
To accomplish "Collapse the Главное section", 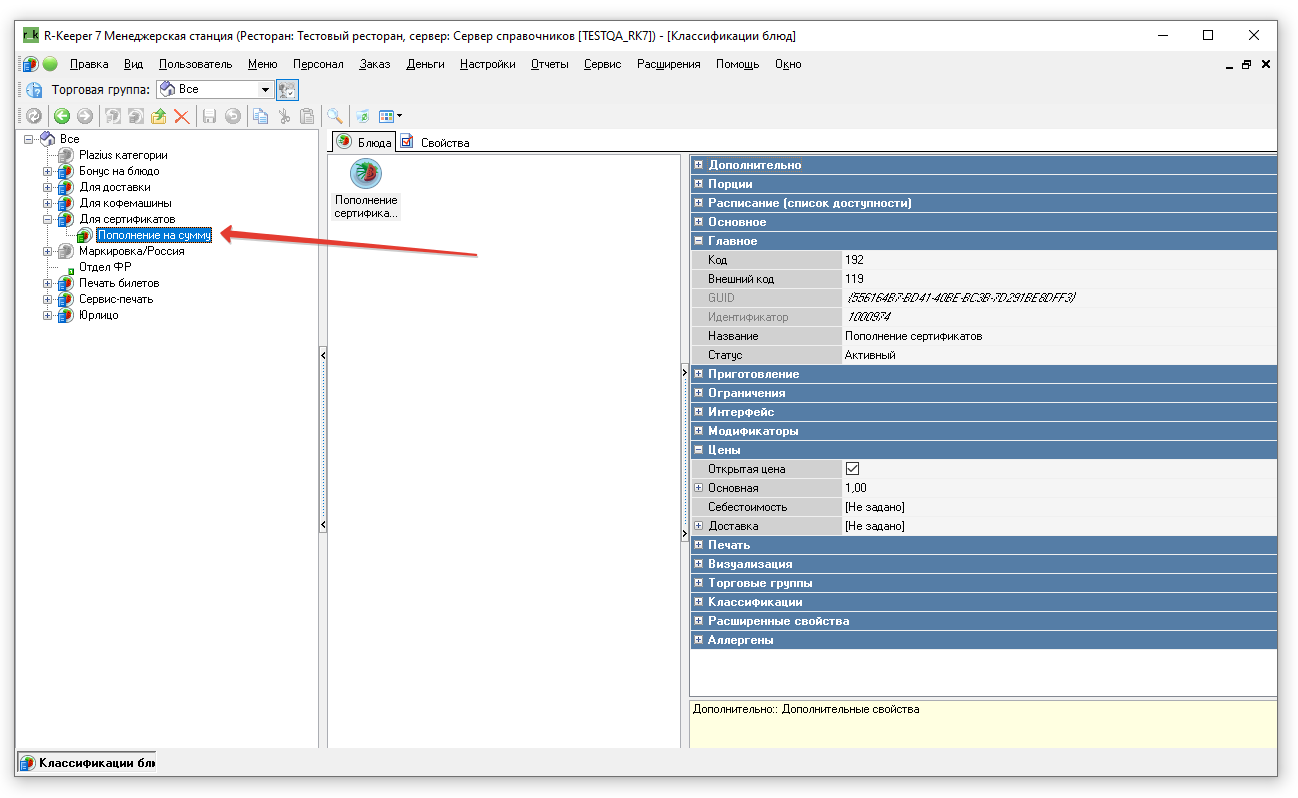I will (x=698, y=241).
